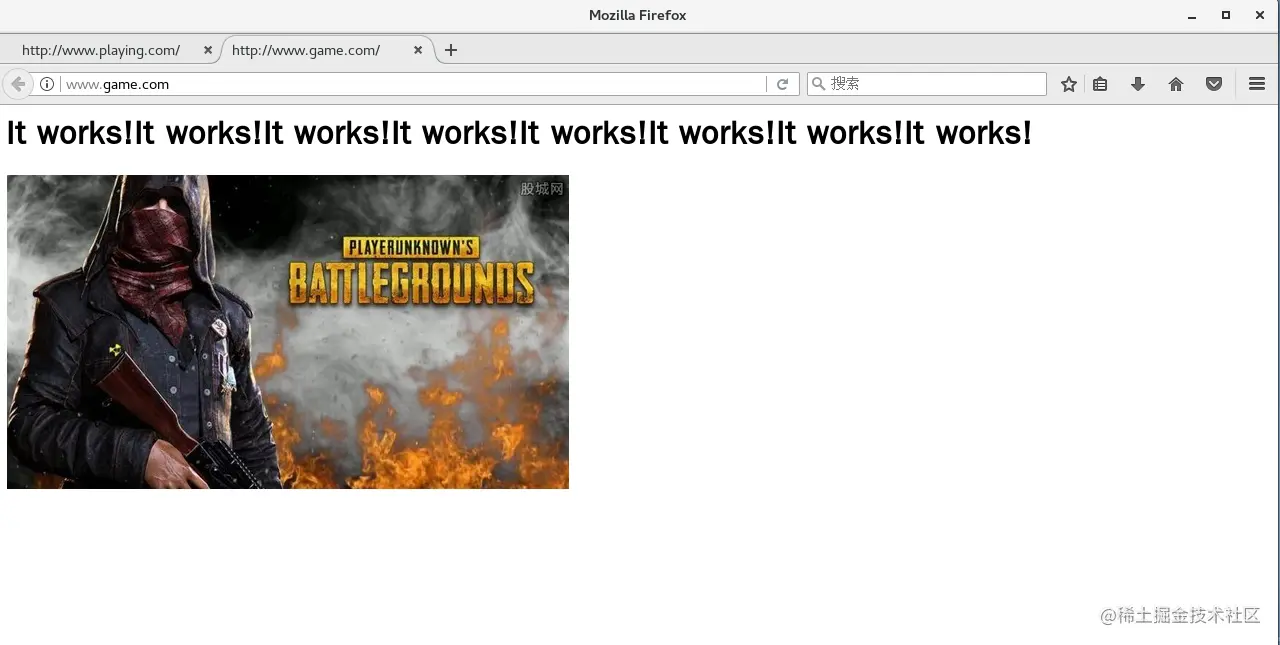The width and height of the screenshot is (1280, 645).
Task: Reload the page with the refresh icon
Action: tap(783, 84)
